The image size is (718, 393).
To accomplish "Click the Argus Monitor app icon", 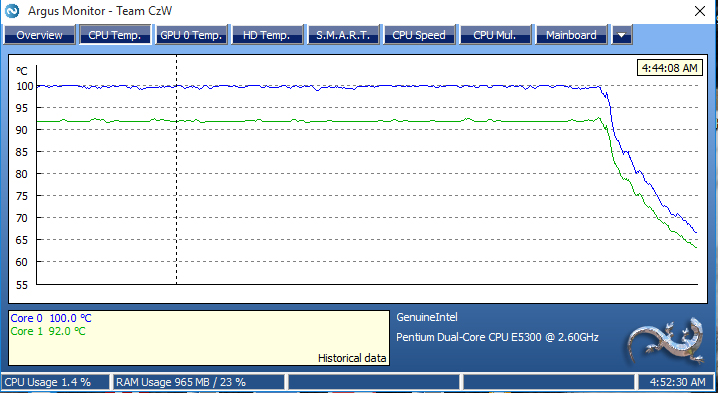I will pos(12,11).
